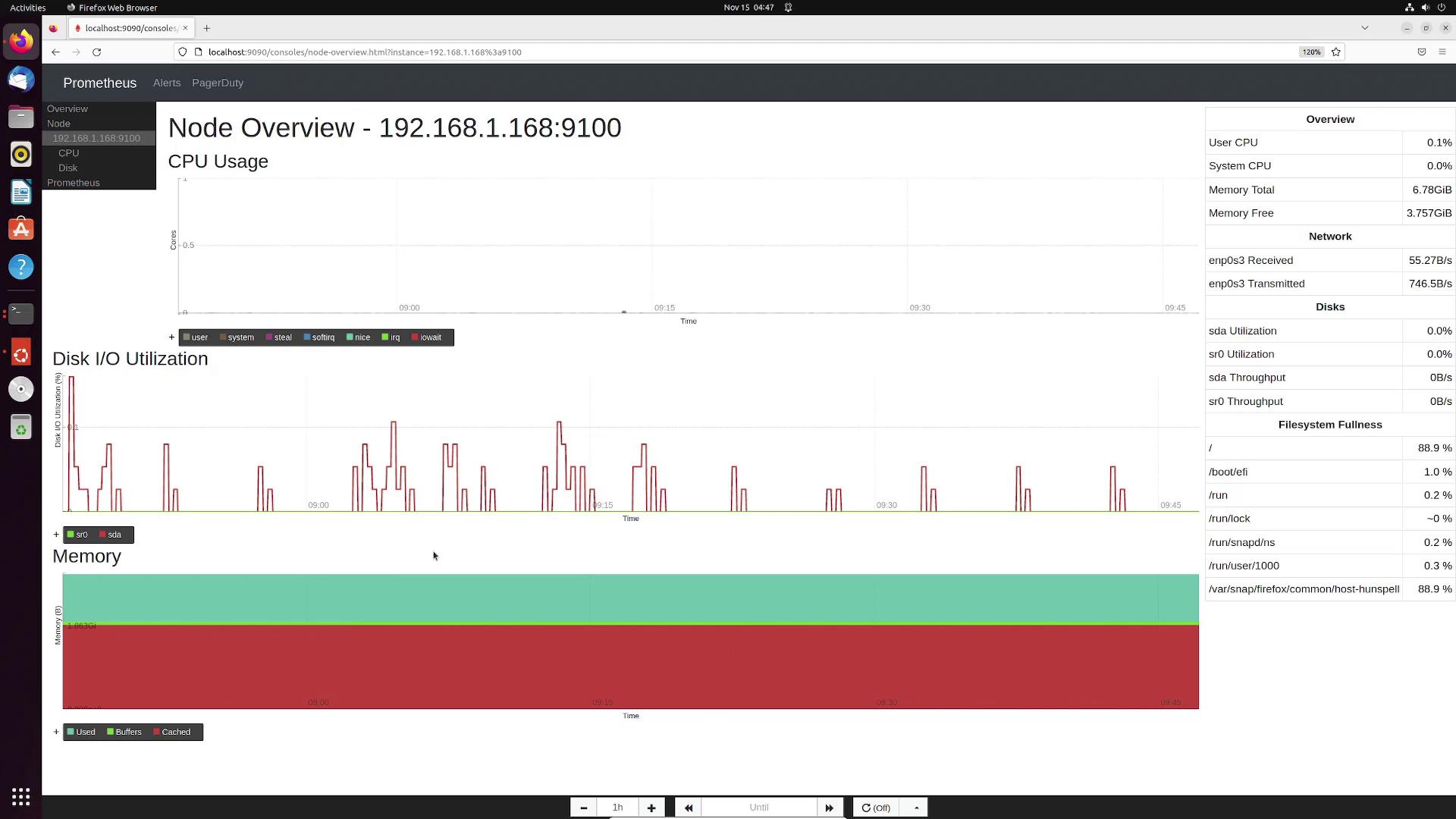Toggle the sda series in Disk legend
Screen dimensions: 1456x819
(x=114, y=535)
